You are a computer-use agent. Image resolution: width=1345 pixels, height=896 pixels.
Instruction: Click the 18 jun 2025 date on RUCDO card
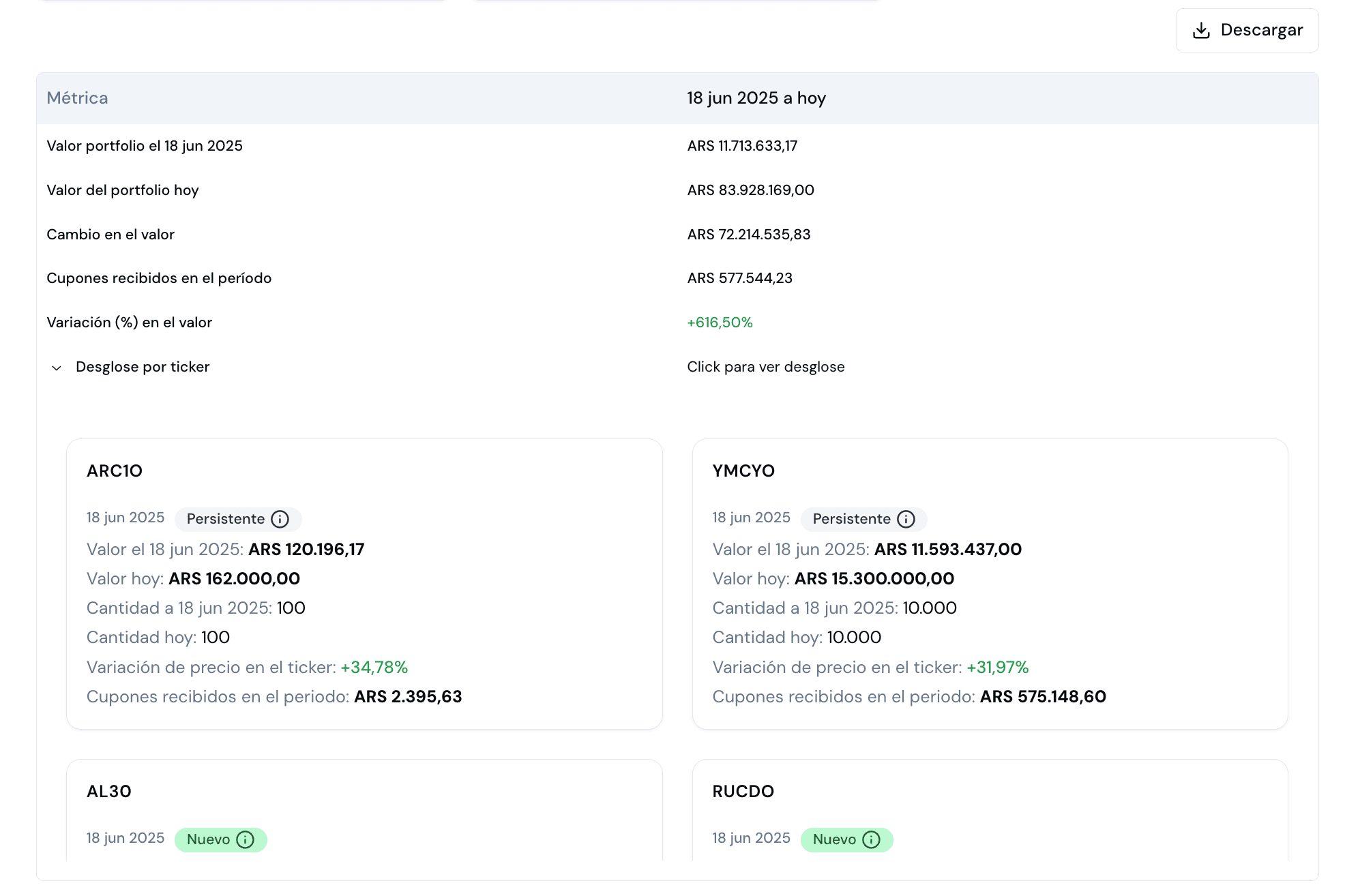(752, 838)
